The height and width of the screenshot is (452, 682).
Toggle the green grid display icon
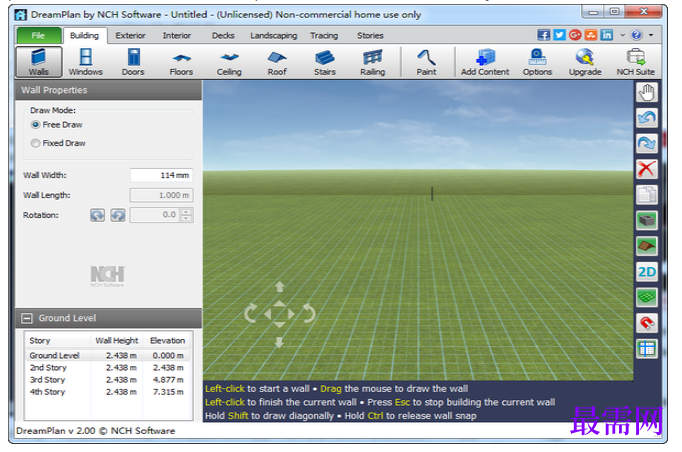647,298
